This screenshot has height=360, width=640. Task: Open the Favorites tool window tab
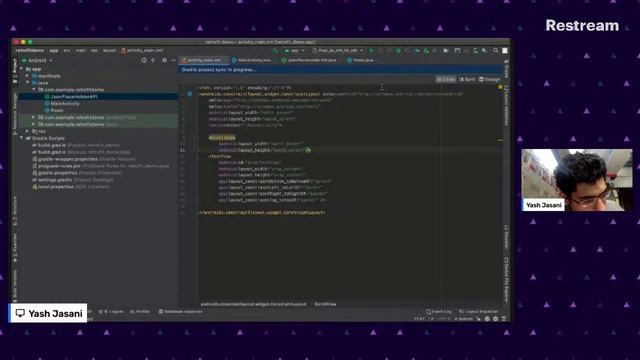pos(15,247)
